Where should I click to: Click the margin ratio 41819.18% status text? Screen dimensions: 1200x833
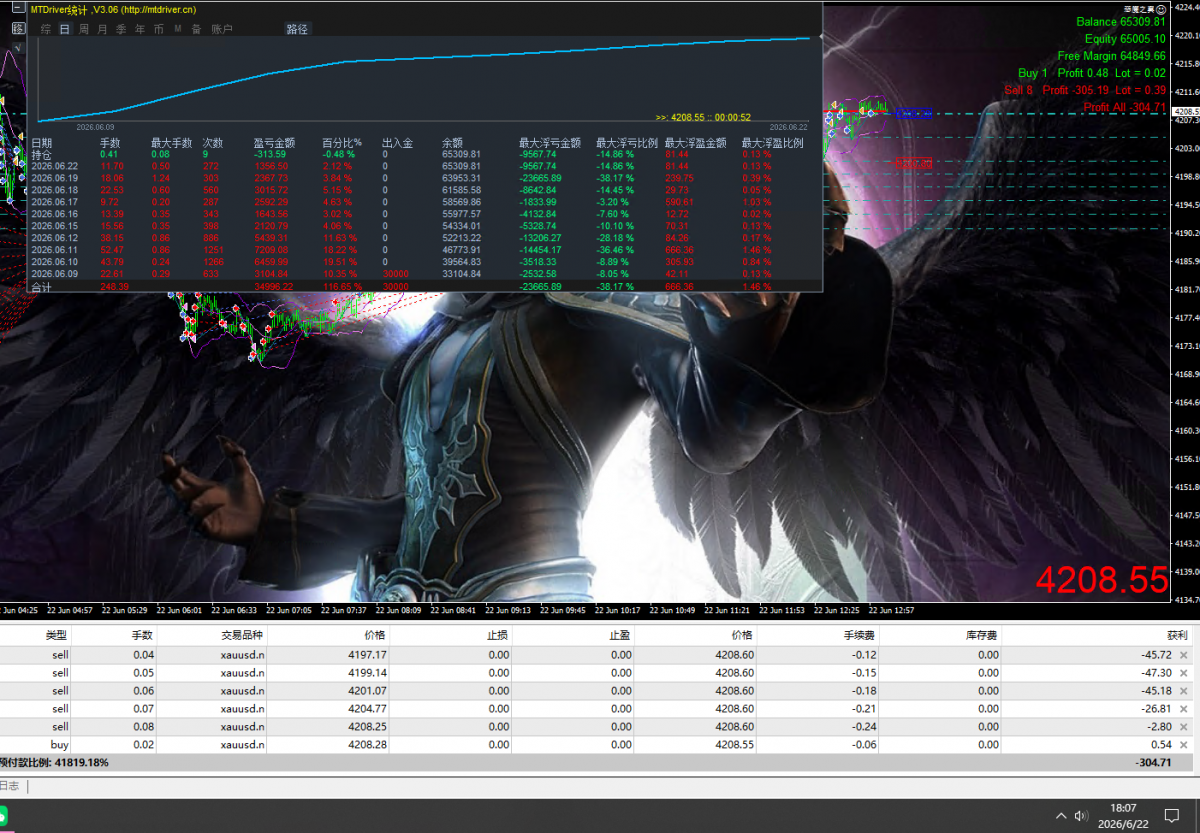click(54, 762)
